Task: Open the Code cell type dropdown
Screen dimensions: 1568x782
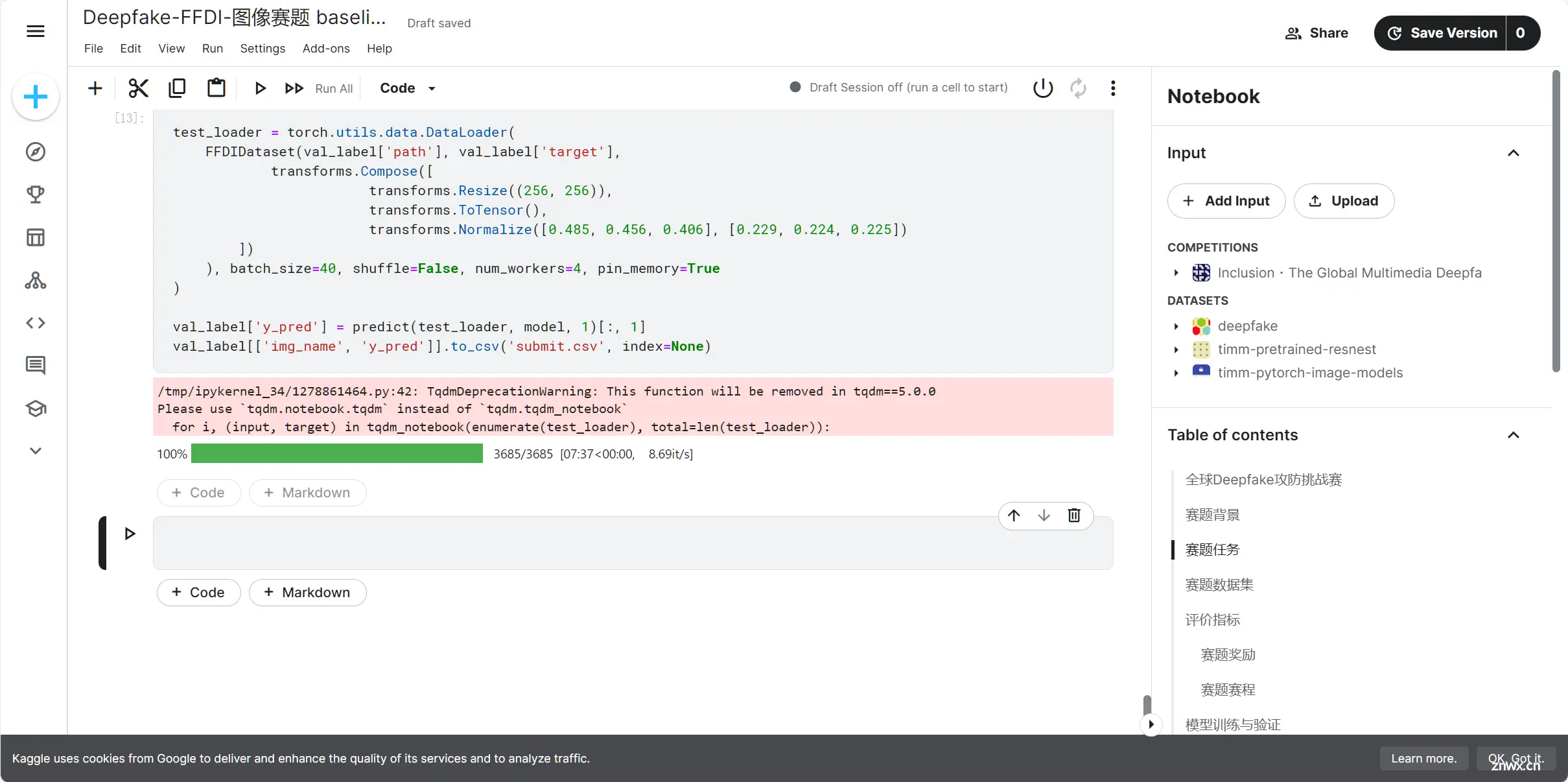Action: [408, 88]
